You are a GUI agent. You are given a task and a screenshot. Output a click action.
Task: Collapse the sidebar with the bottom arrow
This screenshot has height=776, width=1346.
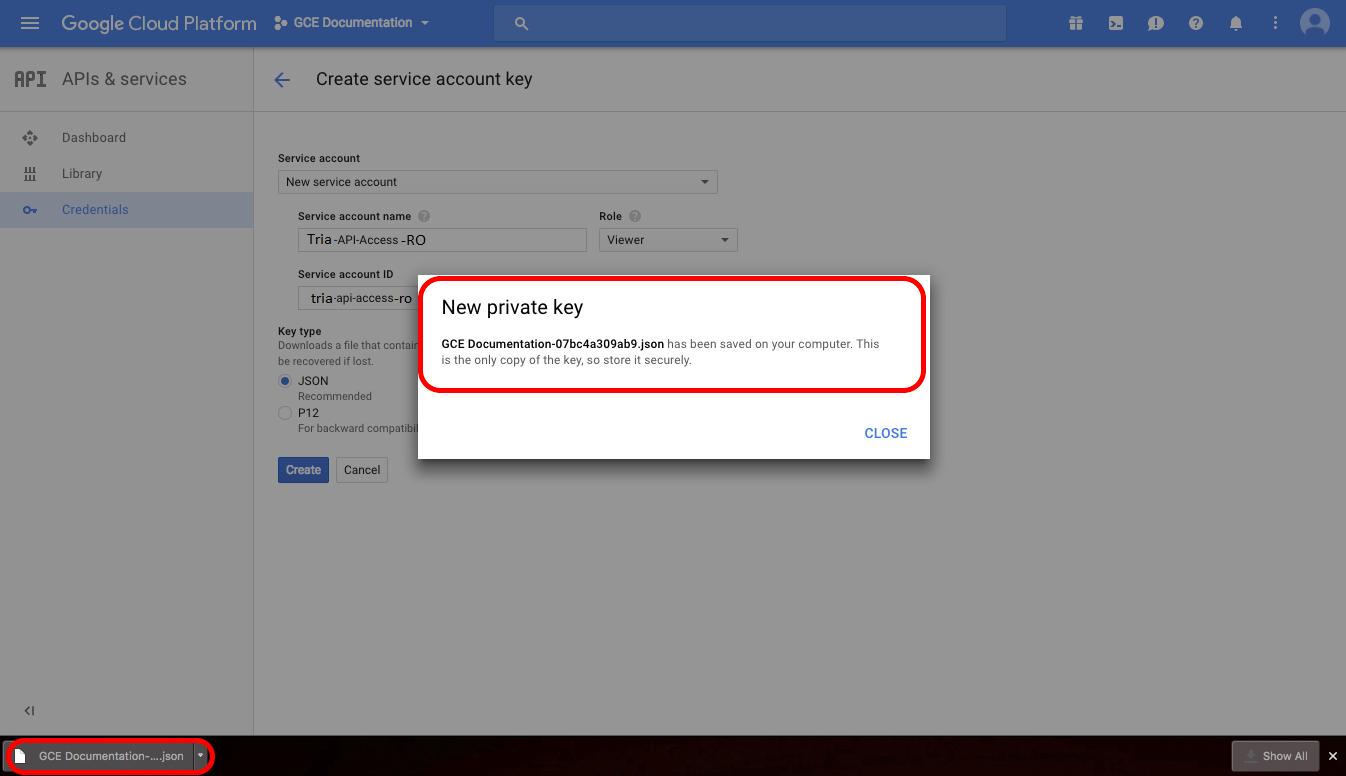click(29, 711)
